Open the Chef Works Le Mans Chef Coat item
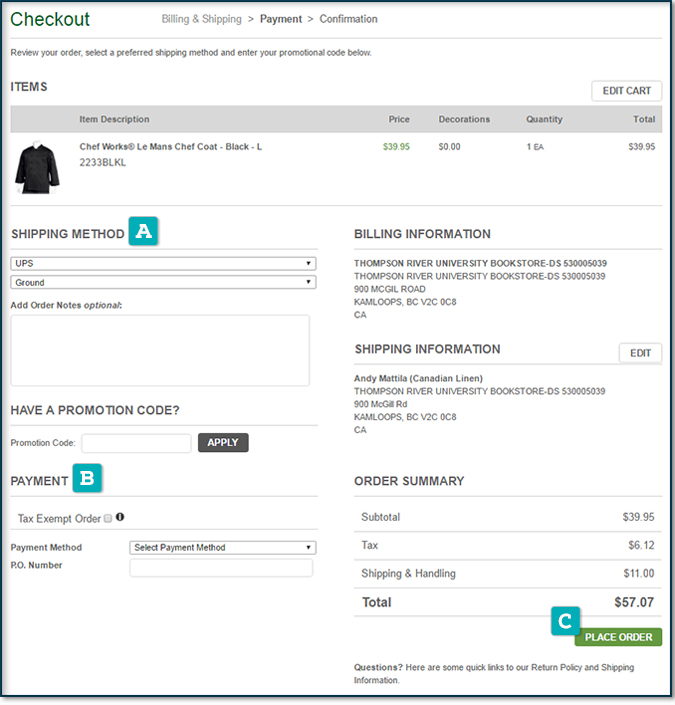This screenshot has height=705, width=675. point(171,146)
